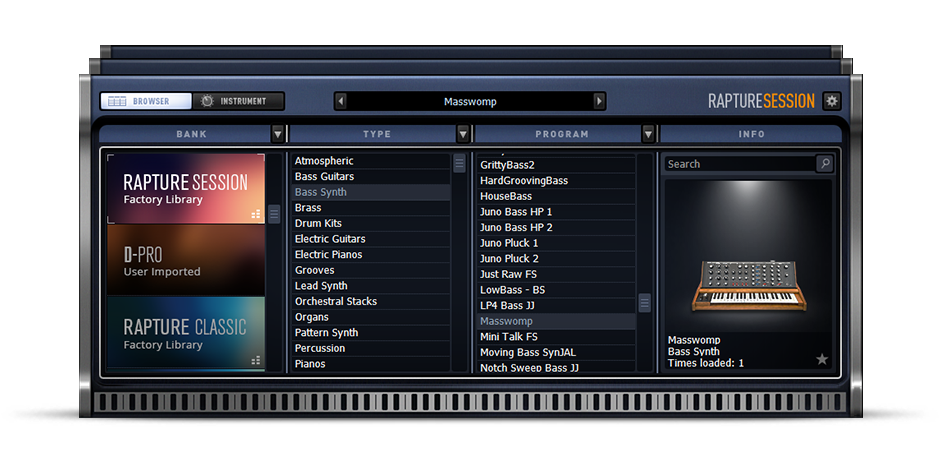Select the Masswomp program in list
The height and width of the screenshot is (470, 940).
coord(556,321)
